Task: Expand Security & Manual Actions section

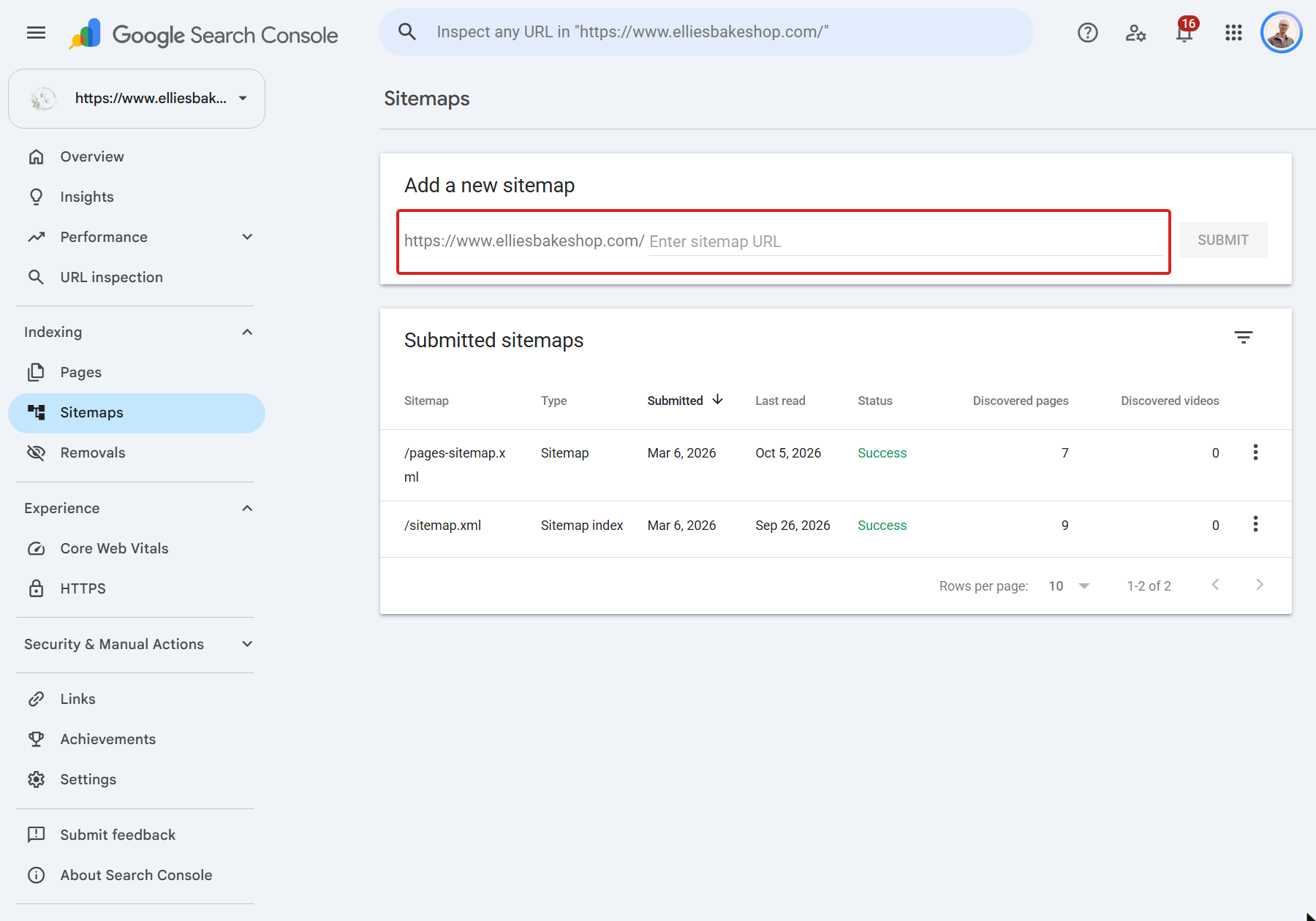Action: [247, 644]
